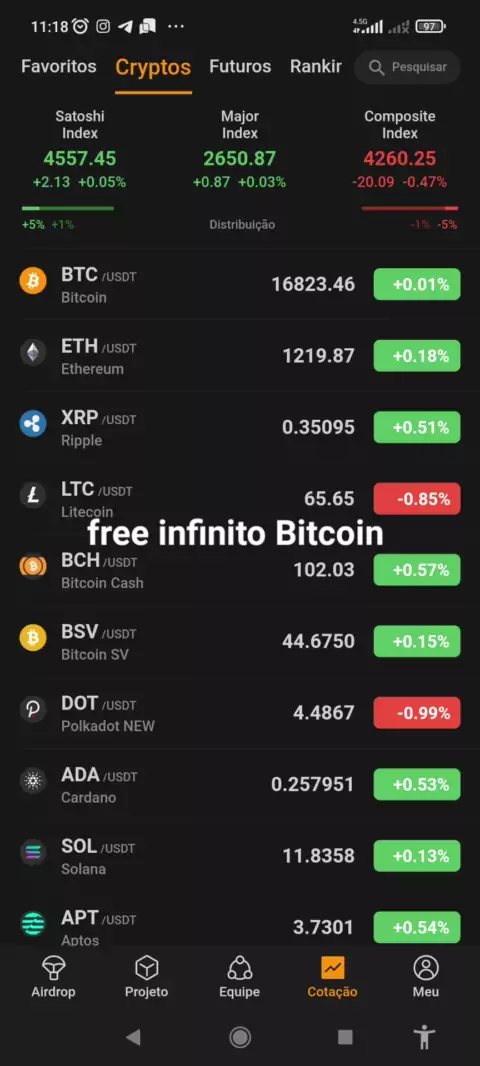The height and width of the screenshot is (1066, 480).
Task: Tap the Ethereum diamond icon
Action: point(33,352)
